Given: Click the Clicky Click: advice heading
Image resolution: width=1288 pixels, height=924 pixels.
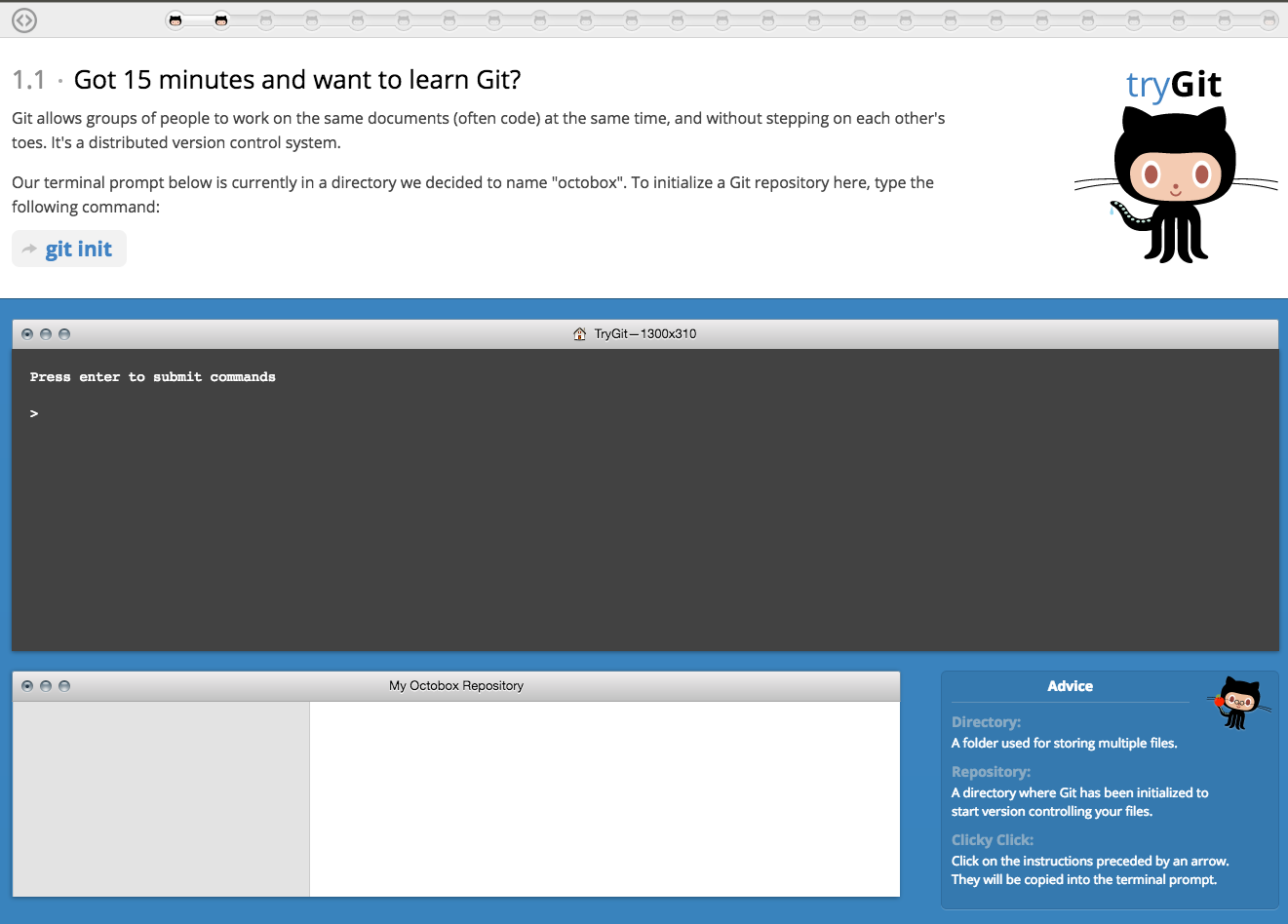Looking at the screenshot, I should point(993,840).
